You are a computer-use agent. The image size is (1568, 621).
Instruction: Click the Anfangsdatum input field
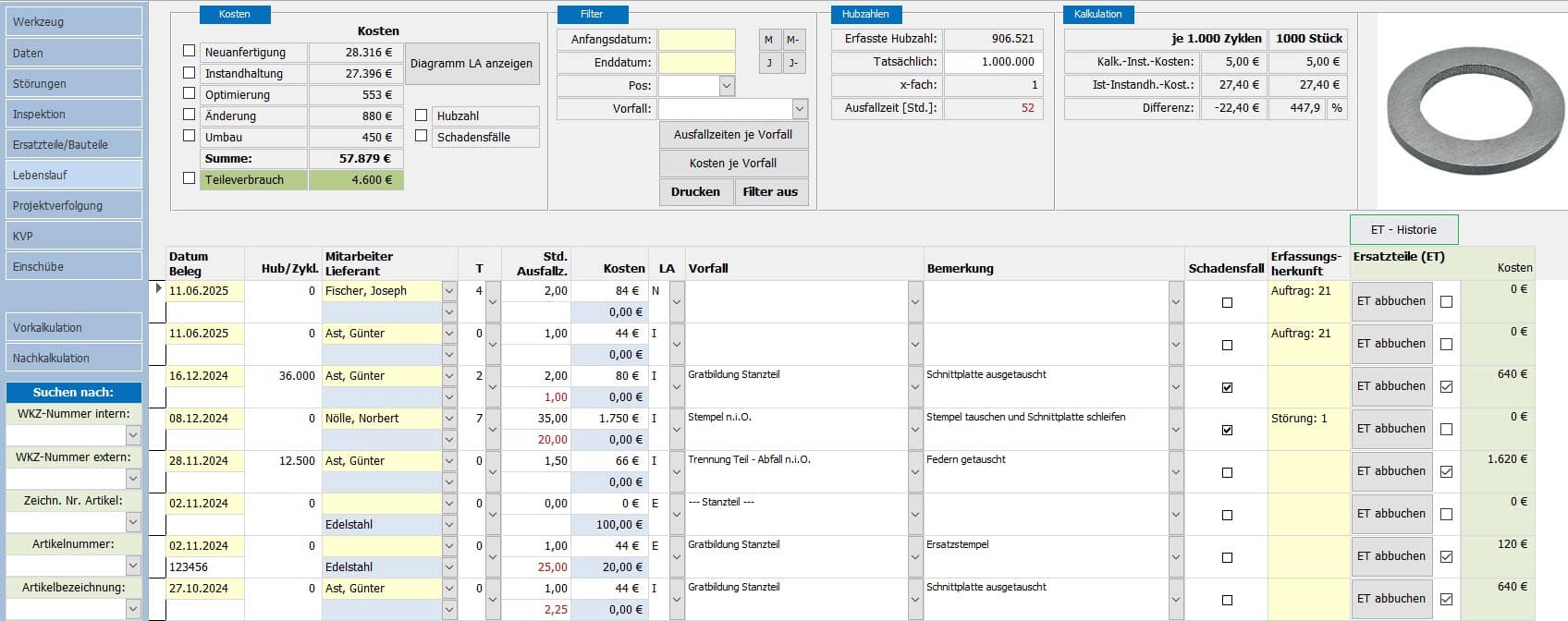(696, 40)
